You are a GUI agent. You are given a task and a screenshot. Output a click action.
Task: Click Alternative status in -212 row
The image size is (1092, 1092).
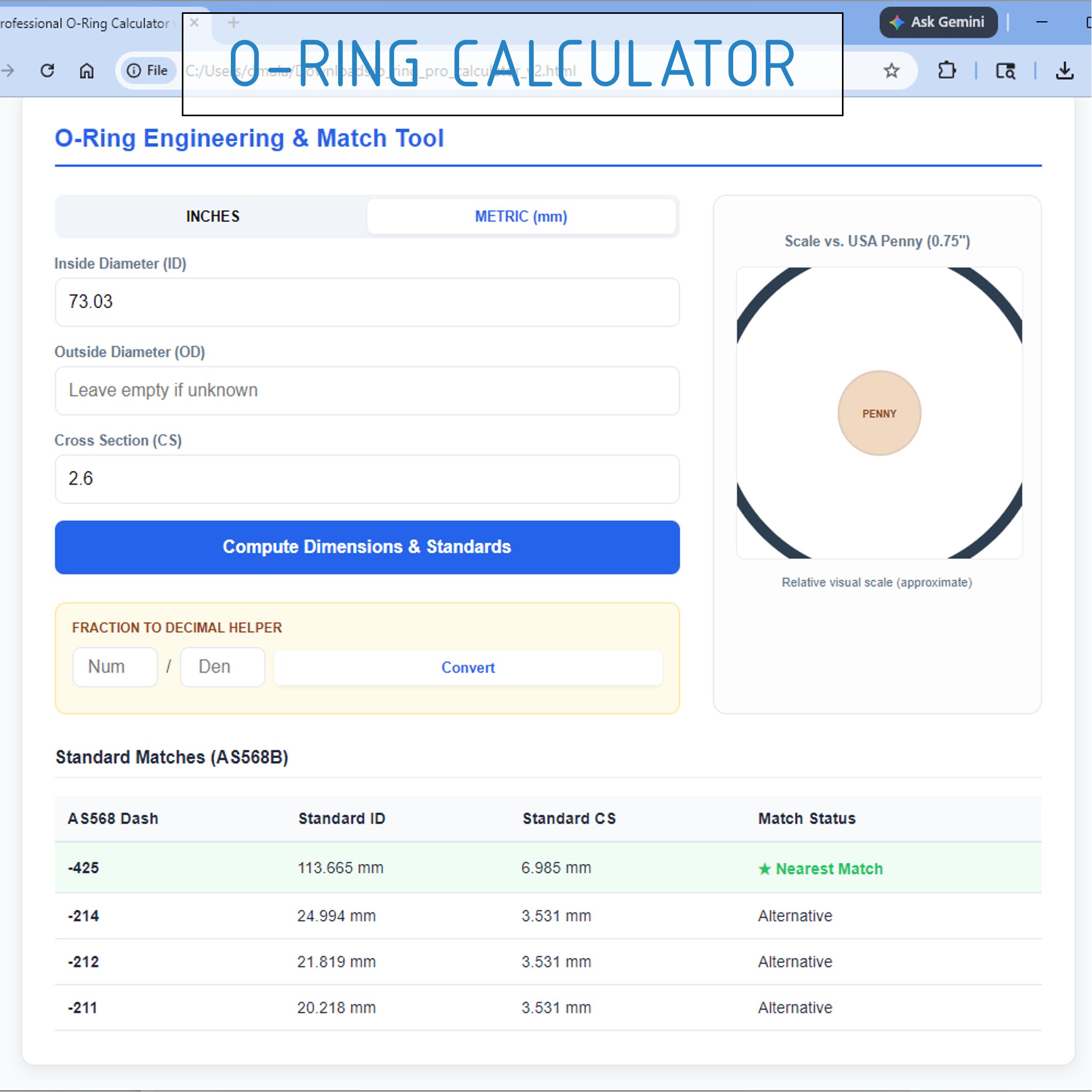pyautogui.click(x=795, y=962)
